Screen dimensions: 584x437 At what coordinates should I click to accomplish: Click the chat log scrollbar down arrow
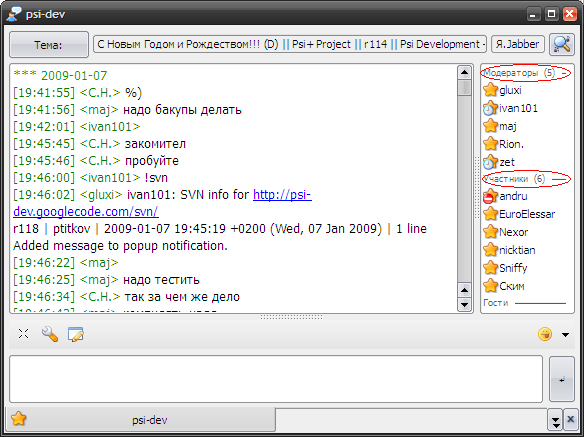464,304
